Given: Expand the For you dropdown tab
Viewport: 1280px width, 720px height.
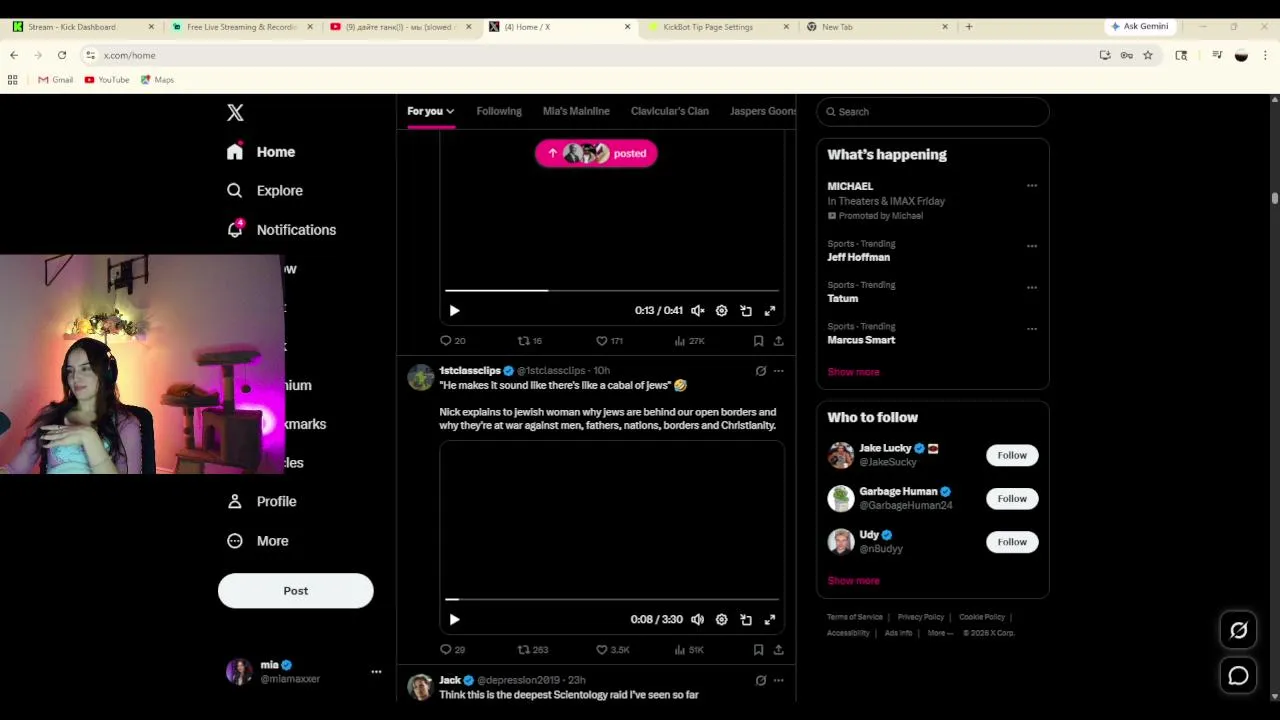Looking at the screenshot, I should tap(430, 111).
